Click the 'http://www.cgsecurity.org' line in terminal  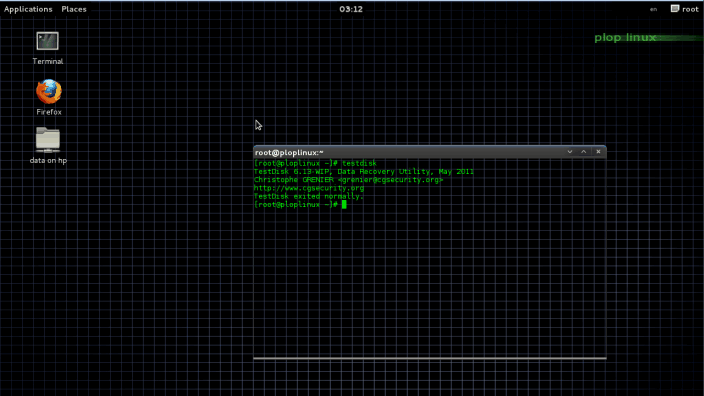[x=309, y=188]
